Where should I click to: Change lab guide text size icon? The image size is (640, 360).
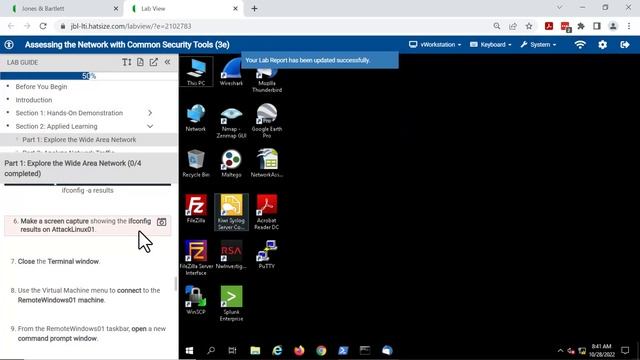coord(127,62)
